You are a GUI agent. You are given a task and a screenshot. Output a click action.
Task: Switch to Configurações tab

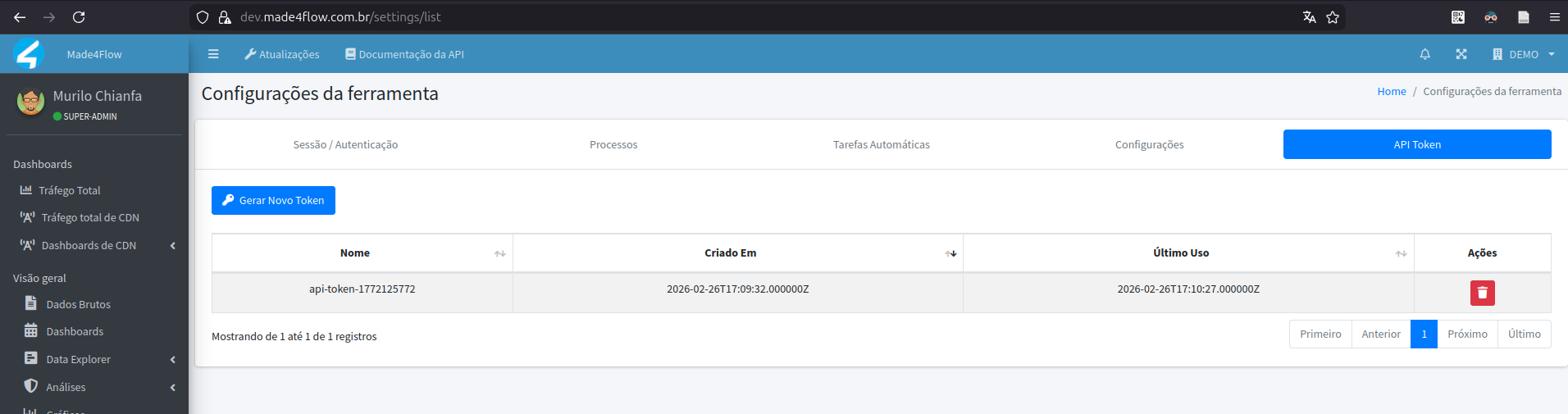[x=1149, y=144]
